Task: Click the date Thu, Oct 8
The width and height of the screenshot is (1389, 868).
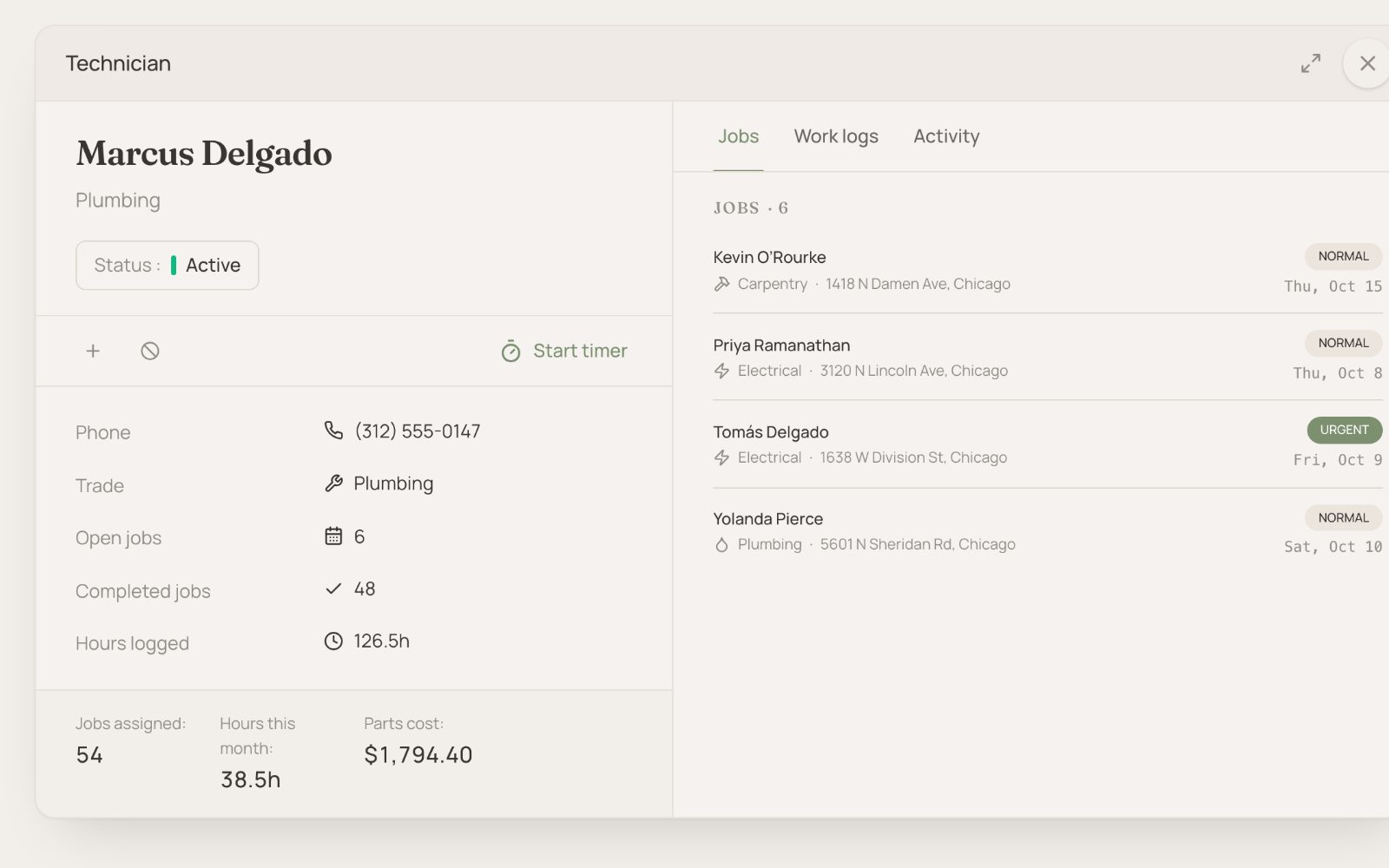Action: [x=1338, y=373]
